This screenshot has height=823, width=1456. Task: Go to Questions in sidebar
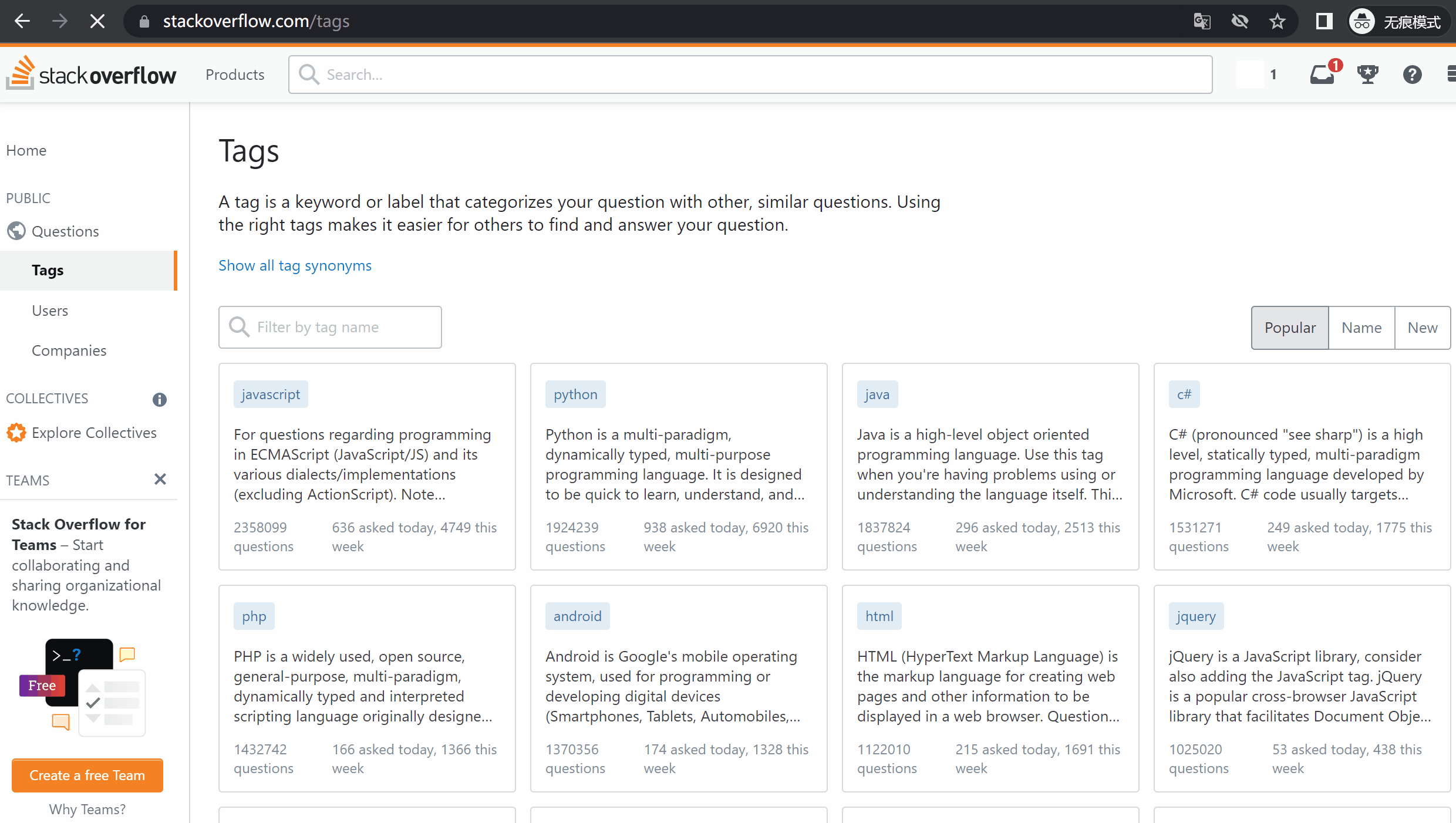coord(65,231)
